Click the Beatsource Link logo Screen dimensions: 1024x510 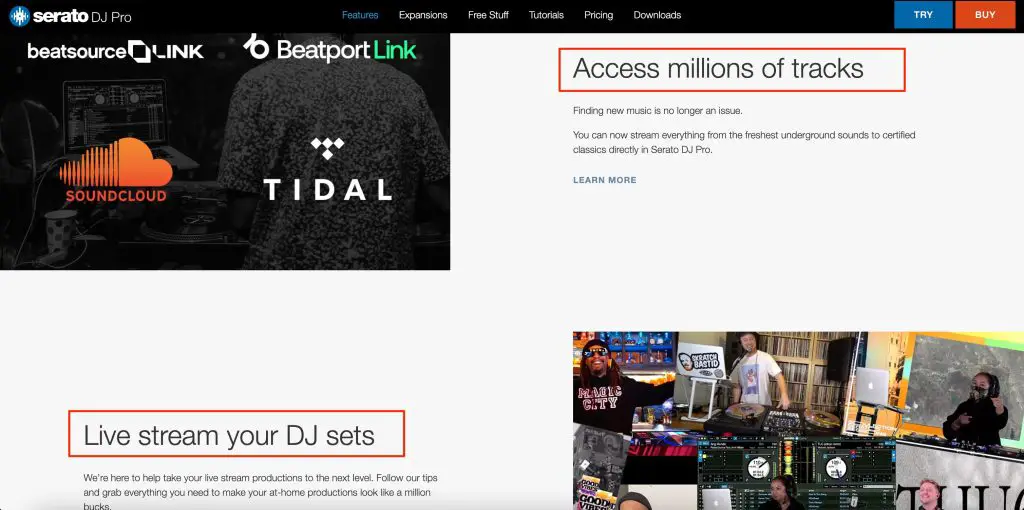[115, 52]
